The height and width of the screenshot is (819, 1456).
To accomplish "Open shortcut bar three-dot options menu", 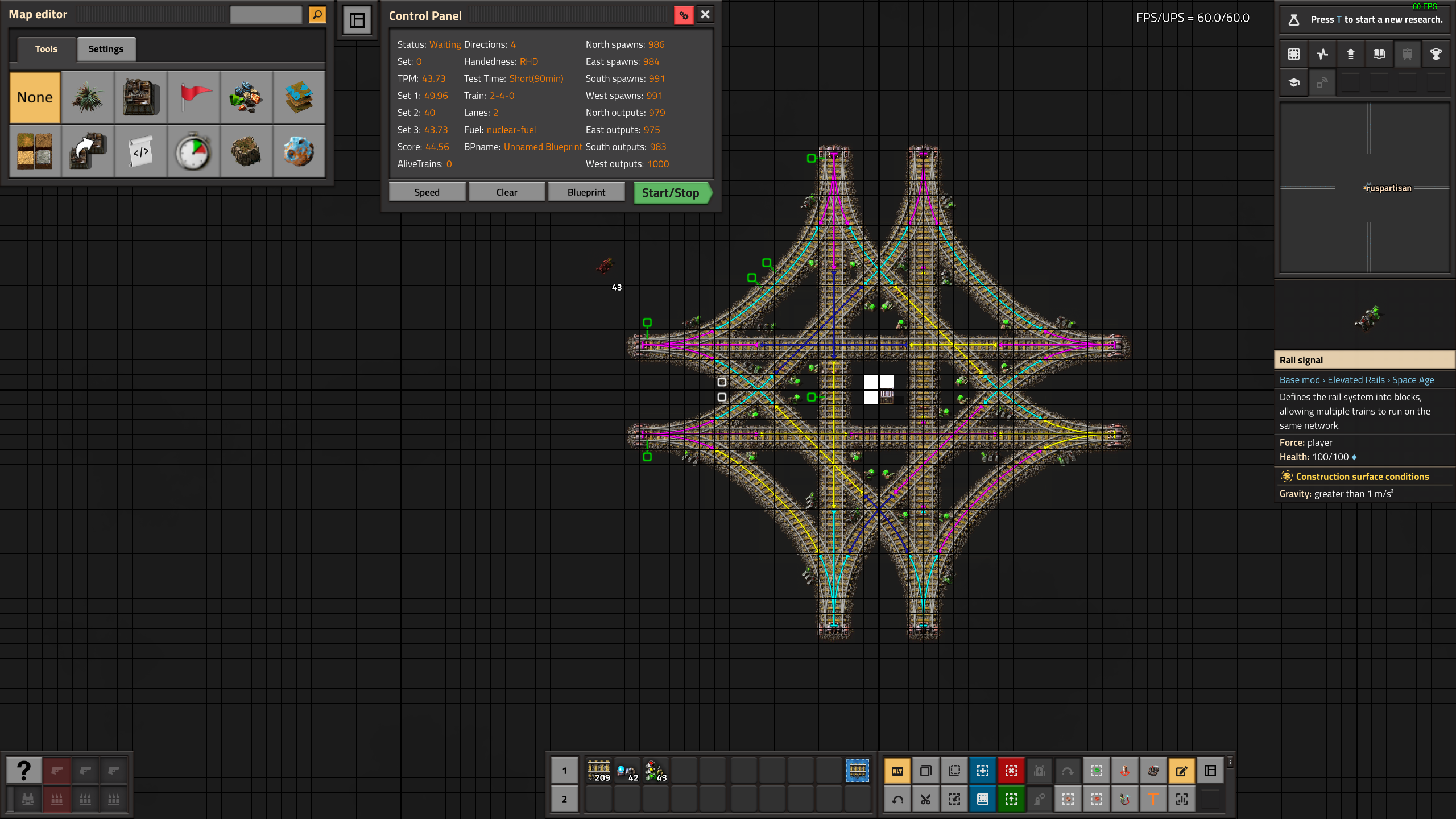I will pos(1230,762).
